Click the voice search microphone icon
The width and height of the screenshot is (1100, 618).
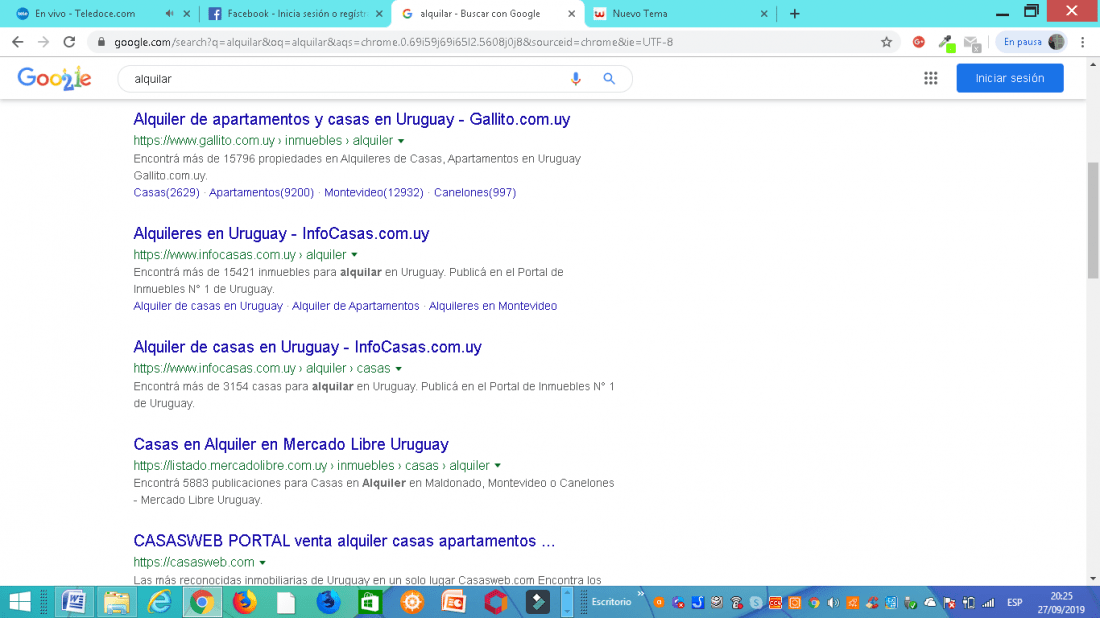[575, 79]
